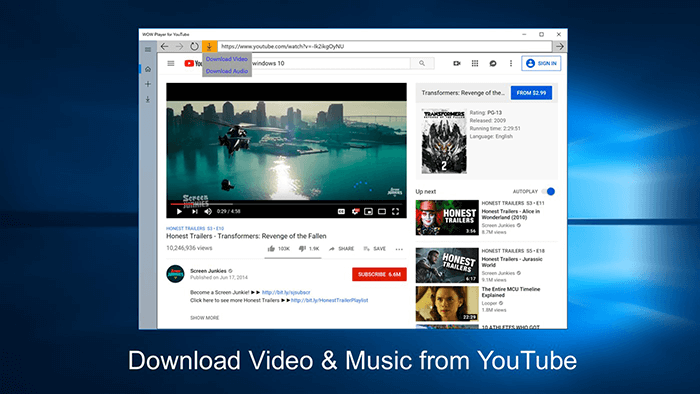Image resolution: width=700 pixels, height=394 pixels.
Task: Open Jurassic World Honest Trailer thumbnail
Action: pyautogui.click(x=447, y=265)
